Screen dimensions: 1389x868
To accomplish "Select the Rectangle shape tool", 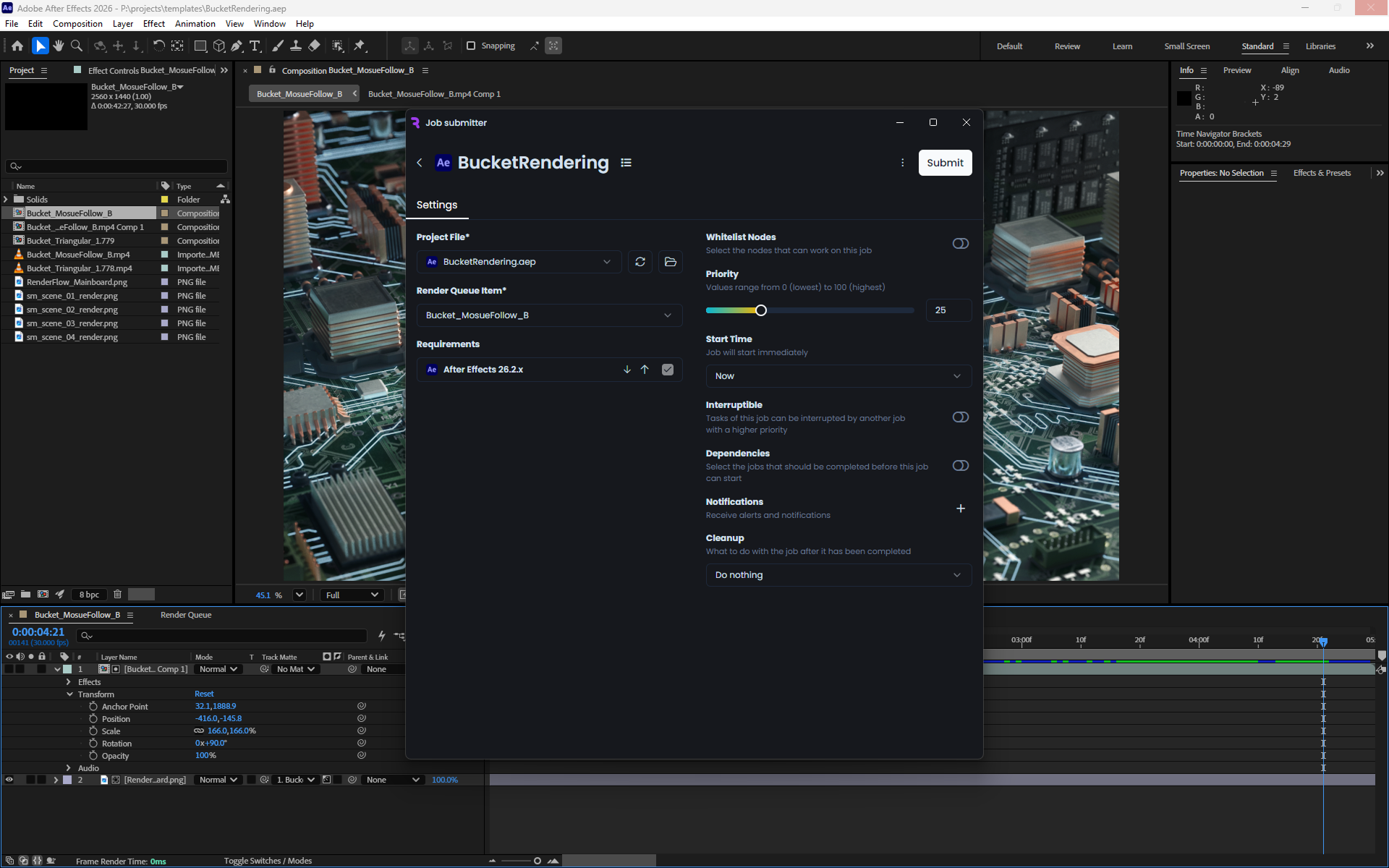I will tap(200, 46).
